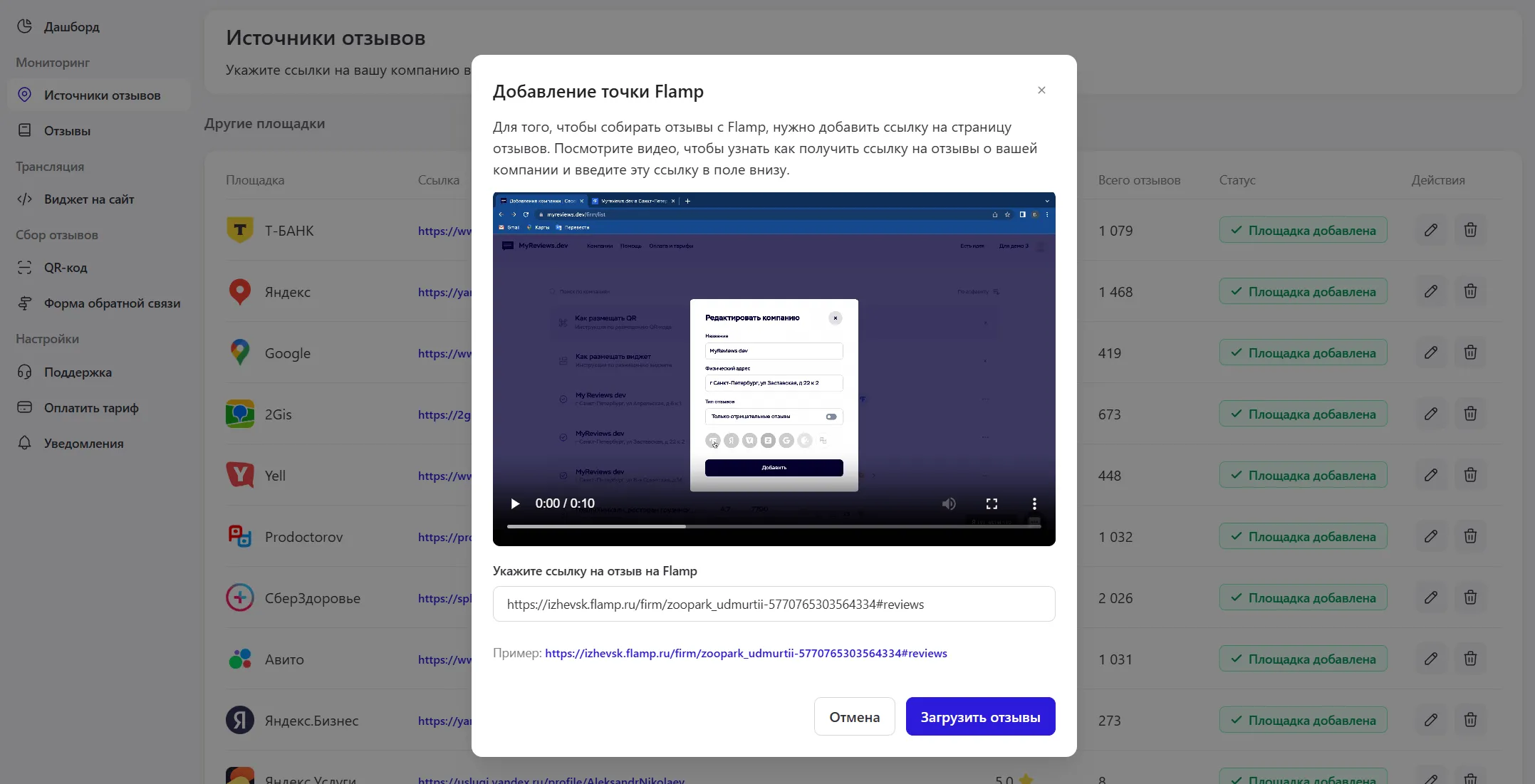Click Загрузить отзывы button
1535x784 pixels.
click(980, 717)
